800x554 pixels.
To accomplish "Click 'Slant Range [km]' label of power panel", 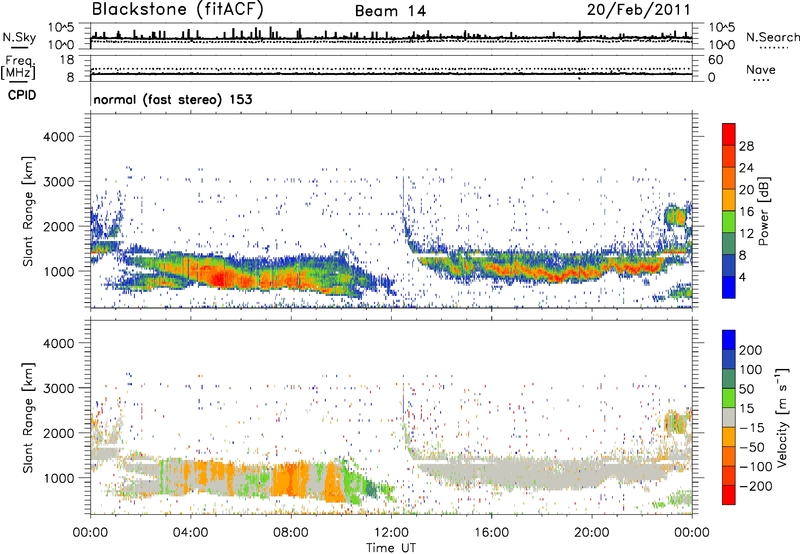I will (28, 211).
